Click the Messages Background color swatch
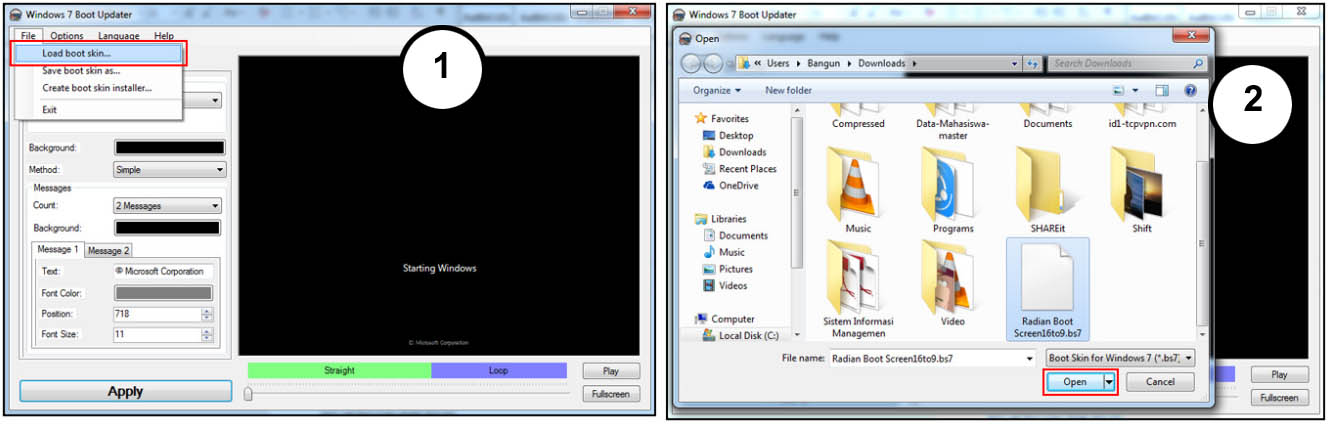The width and height of the screenshot is (1331, 426). point(167,228)
